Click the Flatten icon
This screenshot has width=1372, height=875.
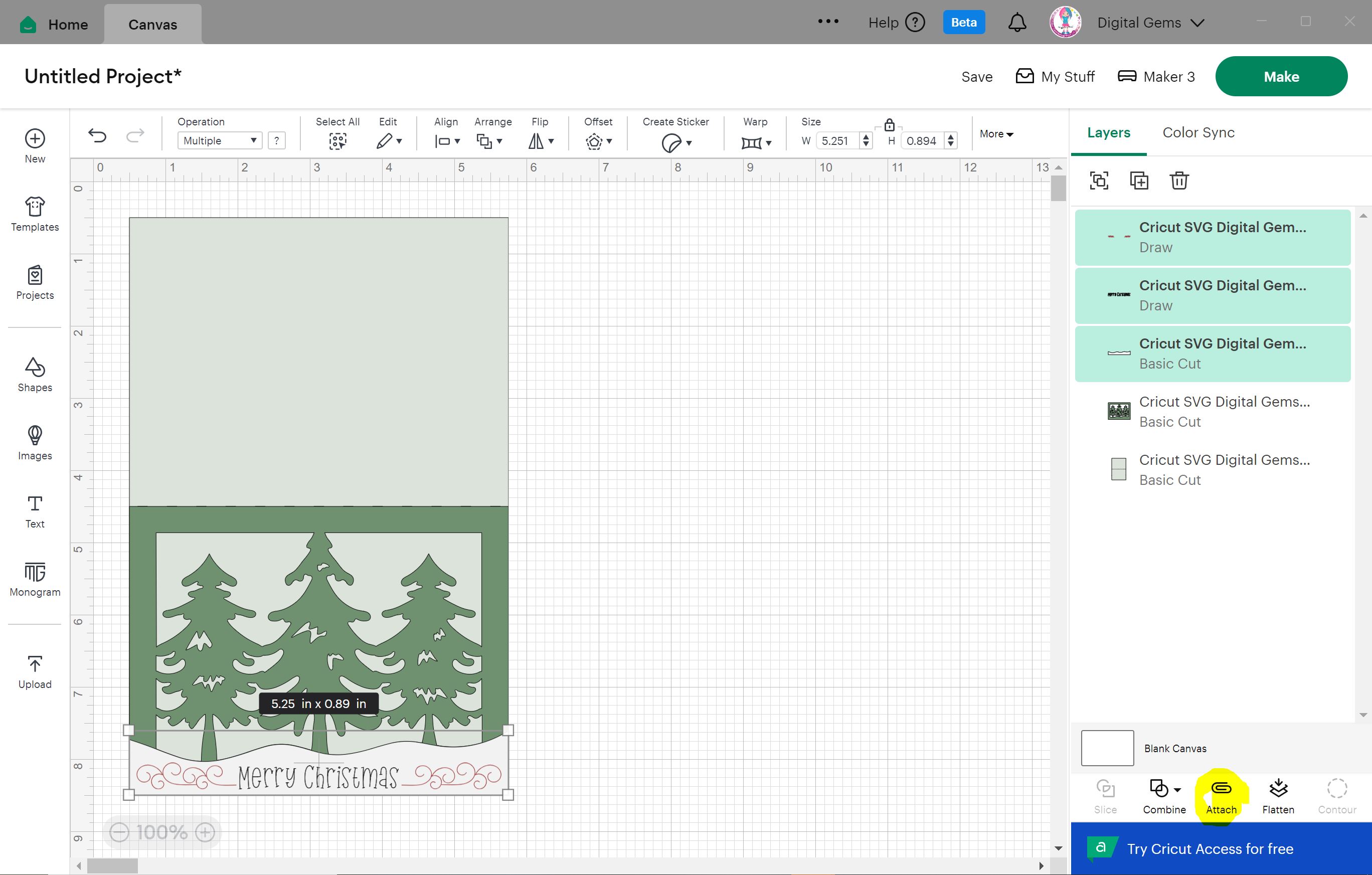pyautogui.click(x=1278, y=789)
